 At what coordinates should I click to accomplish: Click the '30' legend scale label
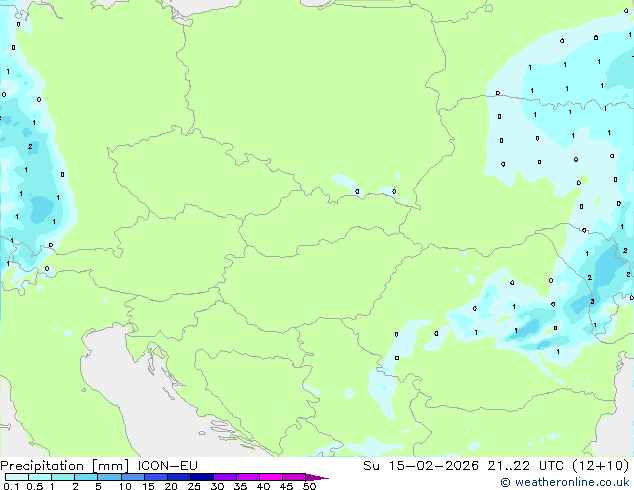(x=217, y=486)
